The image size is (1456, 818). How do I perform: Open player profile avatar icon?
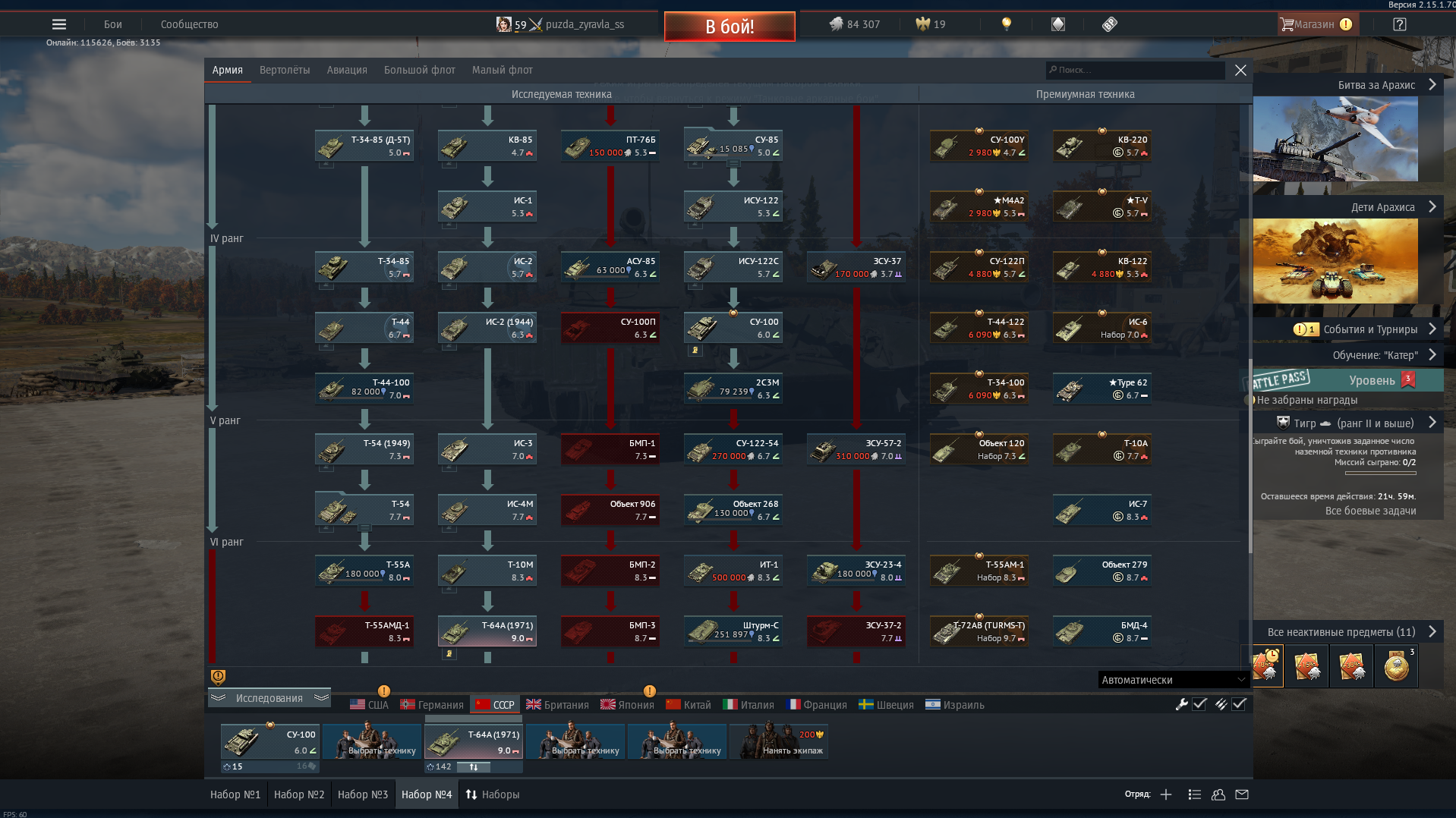pos(503,24)
